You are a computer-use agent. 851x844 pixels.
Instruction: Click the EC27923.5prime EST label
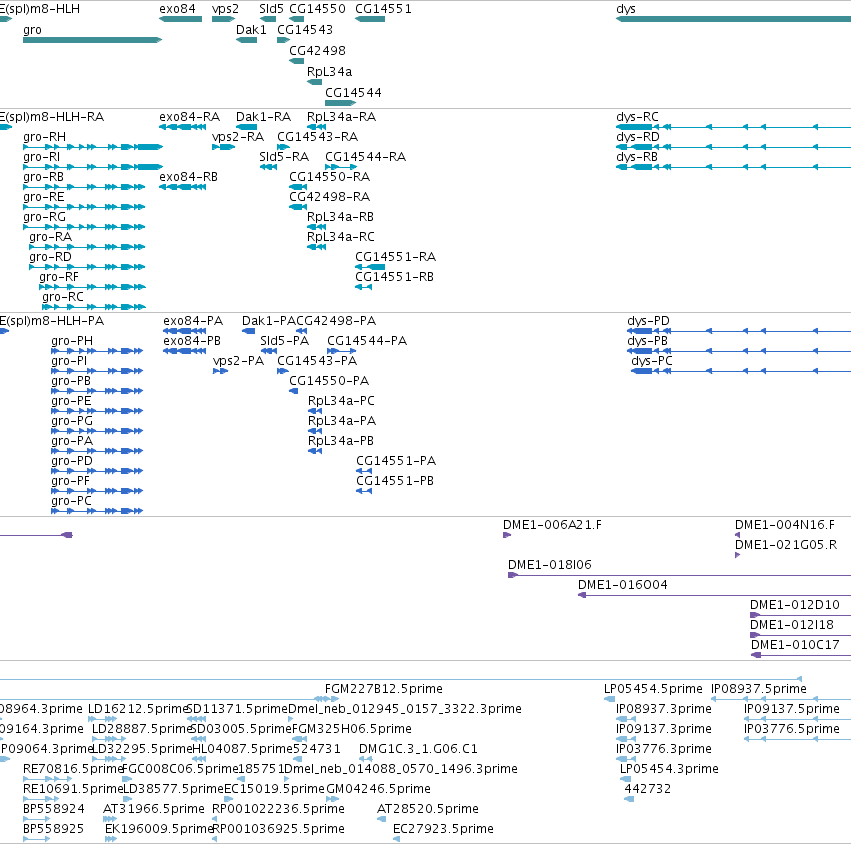(x=443, y=829)
